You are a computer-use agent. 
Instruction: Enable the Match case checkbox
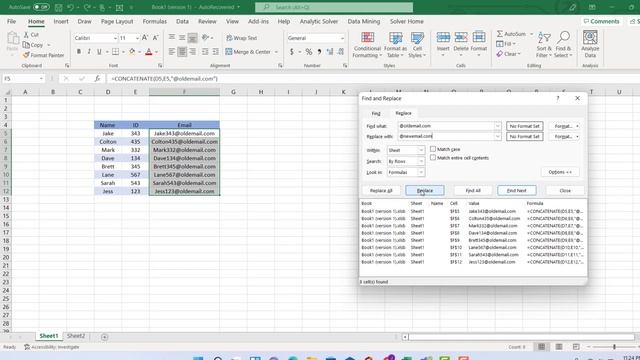click(x=433, y=149)
